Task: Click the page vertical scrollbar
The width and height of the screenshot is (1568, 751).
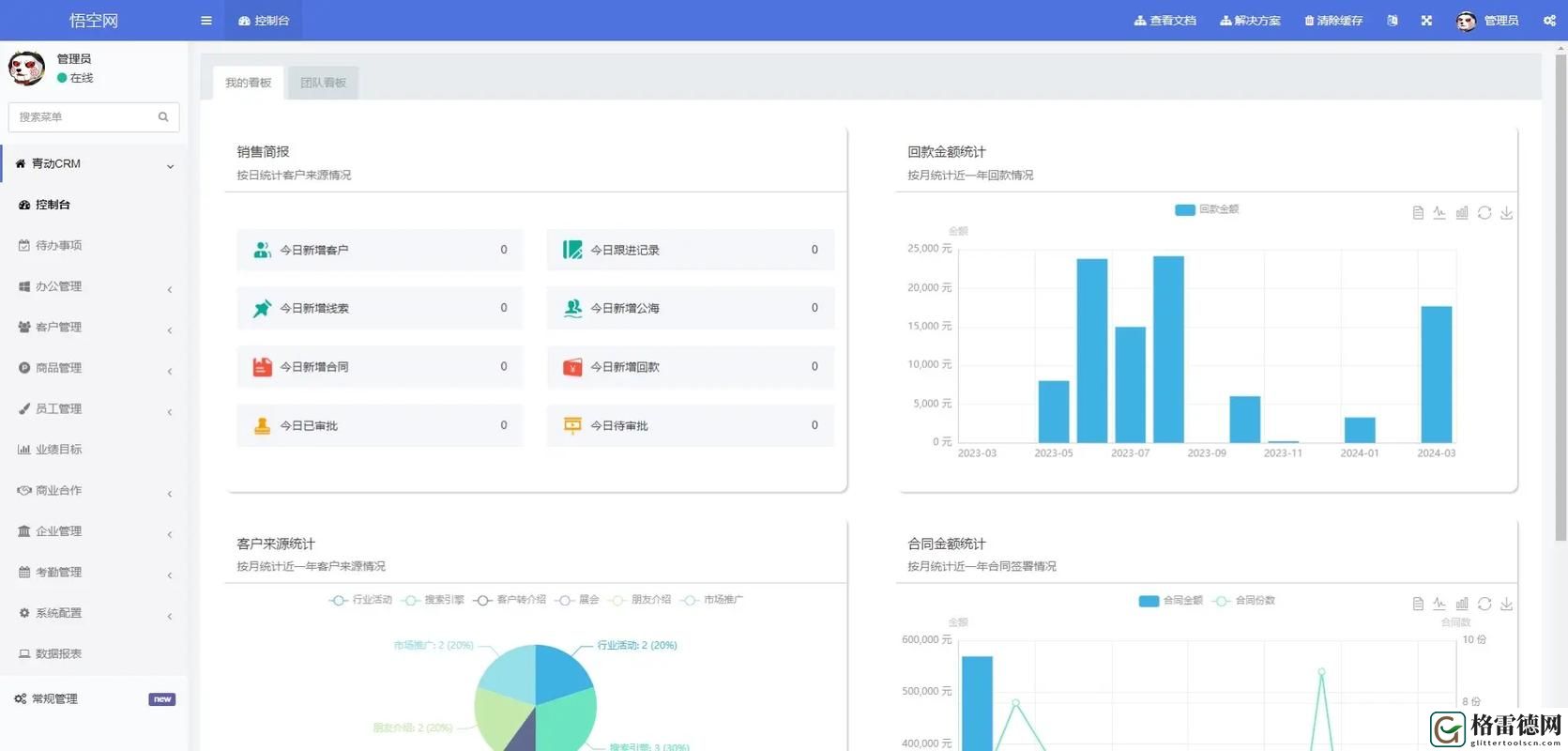Action: click(1560, 297)
